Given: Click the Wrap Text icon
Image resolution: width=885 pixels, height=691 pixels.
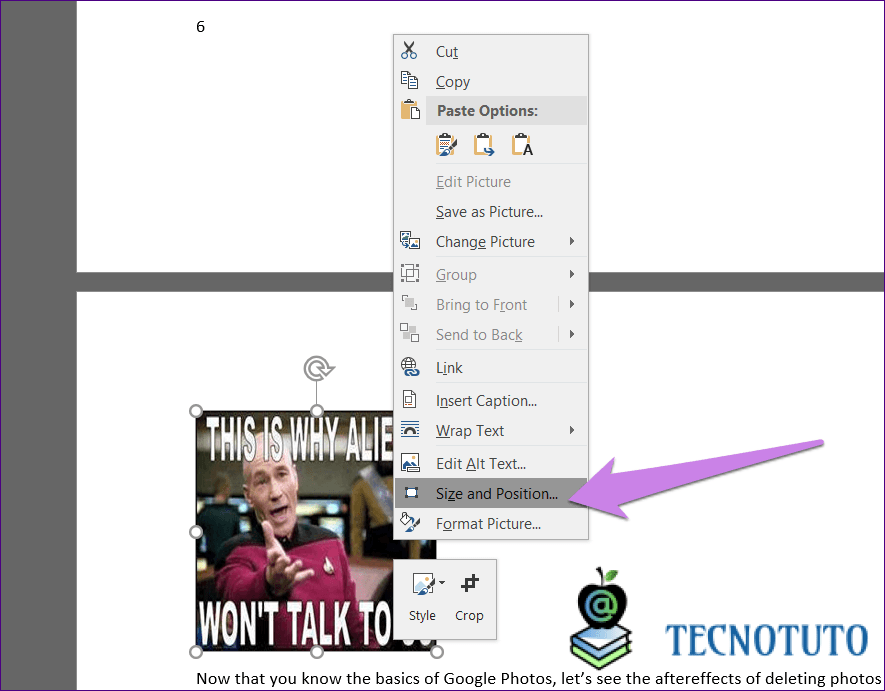Looking at the screenshot, I should coord(410,430).
